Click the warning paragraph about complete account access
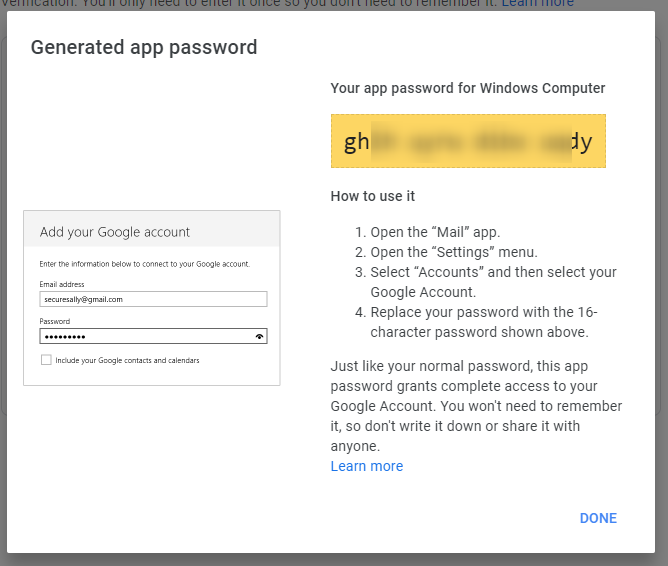Viewport: 668px width, 566px height. [476, 407]
